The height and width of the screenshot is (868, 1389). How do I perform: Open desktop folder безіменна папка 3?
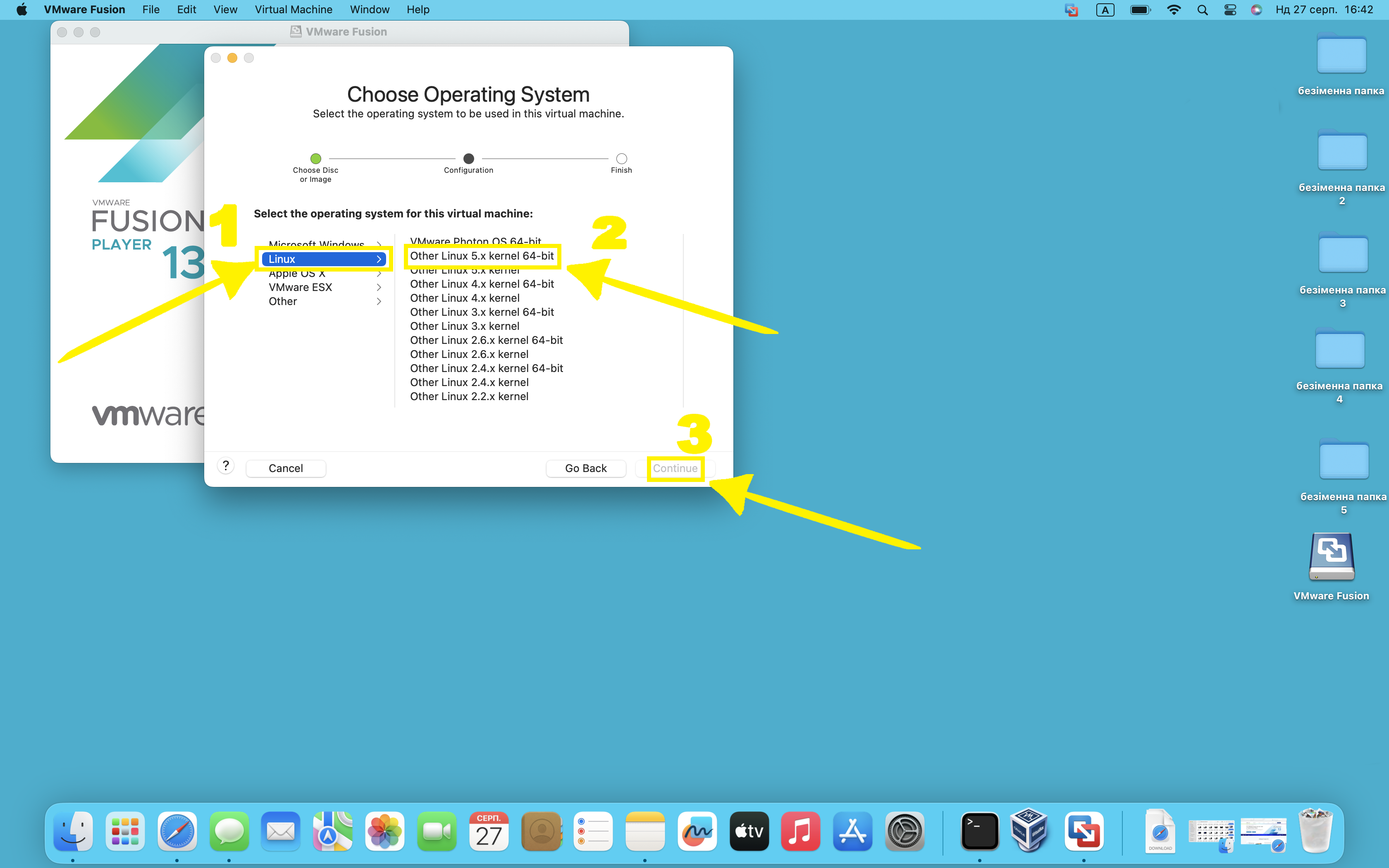tap(1343, 253)
